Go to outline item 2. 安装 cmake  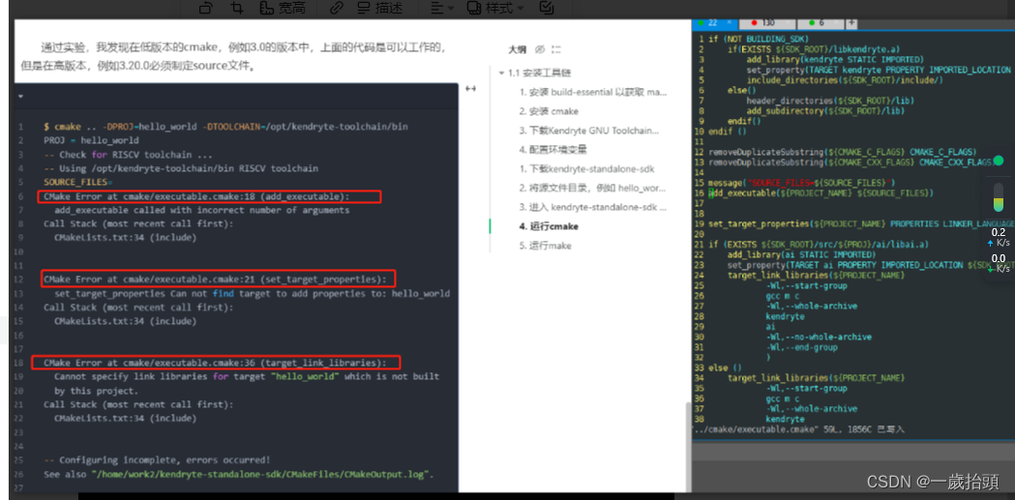tap(549, 111)
